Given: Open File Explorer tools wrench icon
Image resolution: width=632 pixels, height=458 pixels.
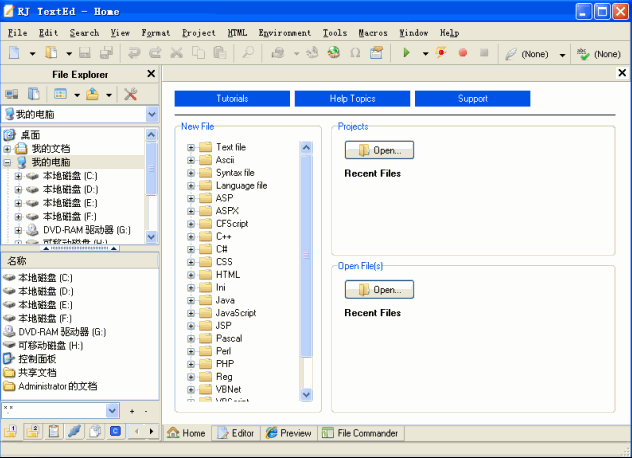Looking at the screenshot, I should point(130,94).
